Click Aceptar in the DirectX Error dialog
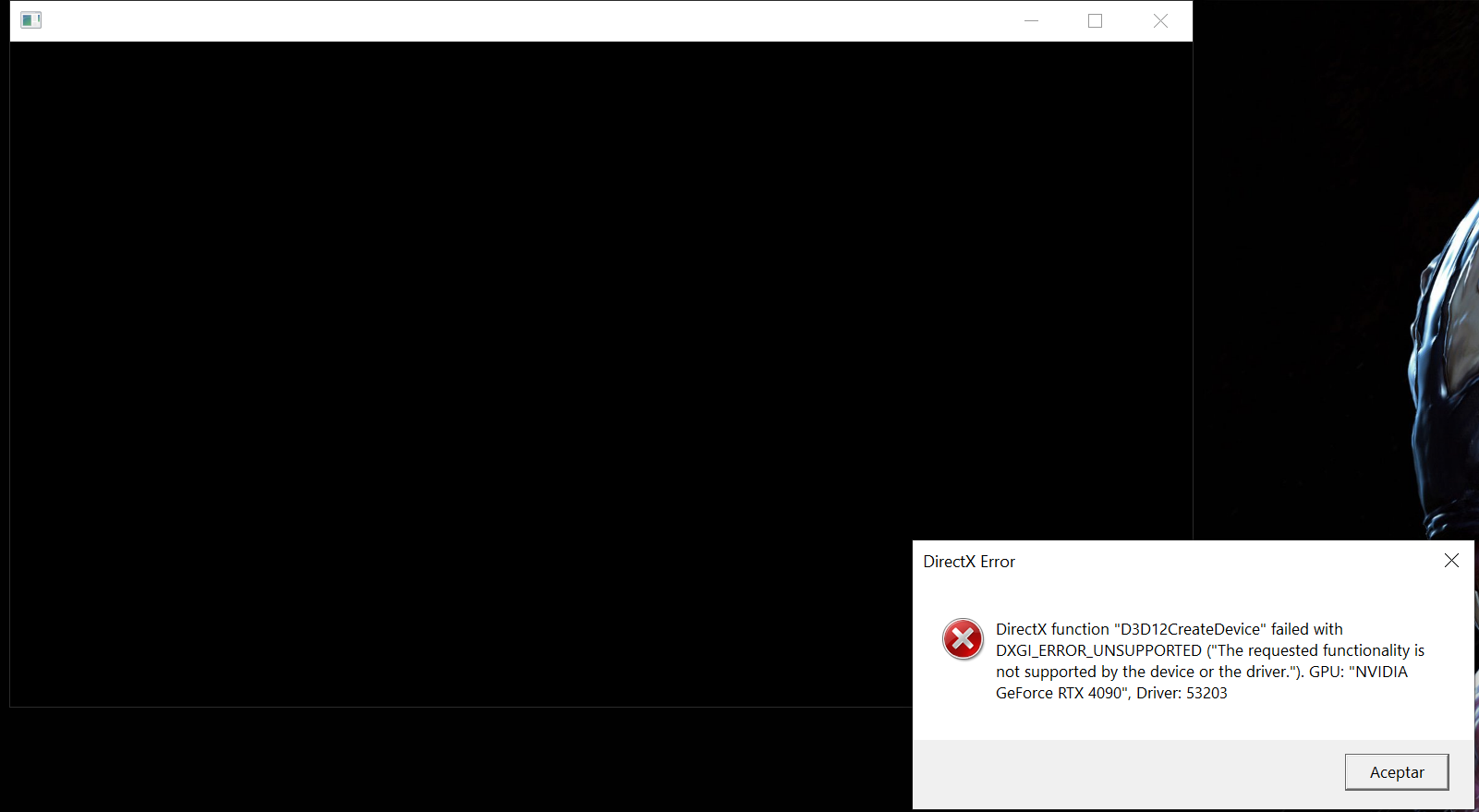This screenshot has width=1479, height=812. [1396, 772]
